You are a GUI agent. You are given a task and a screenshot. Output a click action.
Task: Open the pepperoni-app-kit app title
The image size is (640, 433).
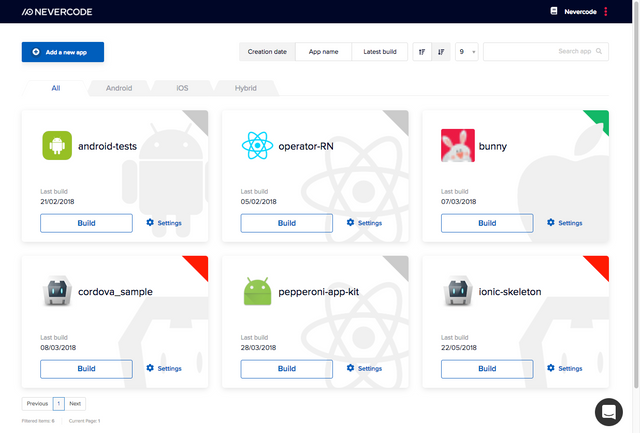click(x=318, y=292)
